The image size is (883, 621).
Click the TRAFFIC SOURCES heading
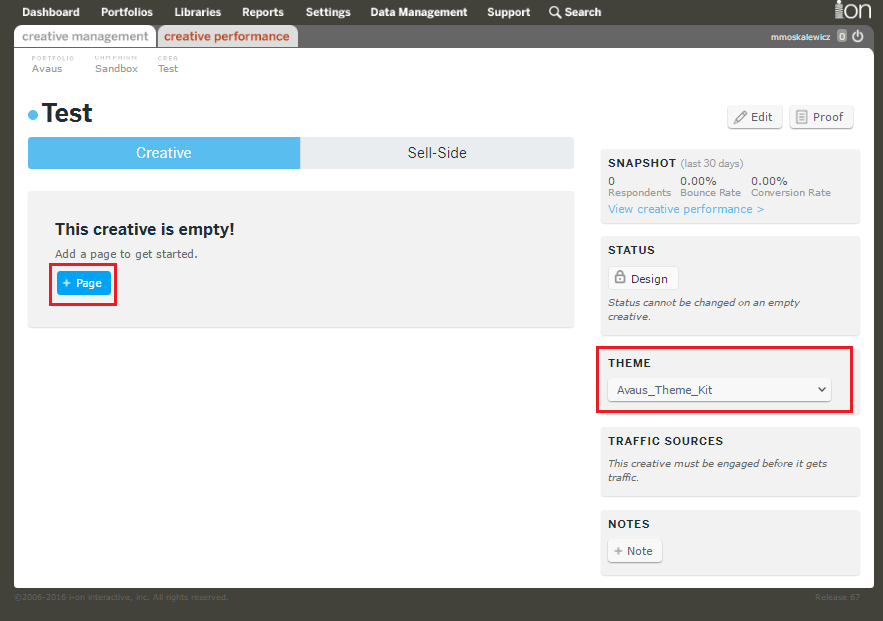(x=665, y=441)
